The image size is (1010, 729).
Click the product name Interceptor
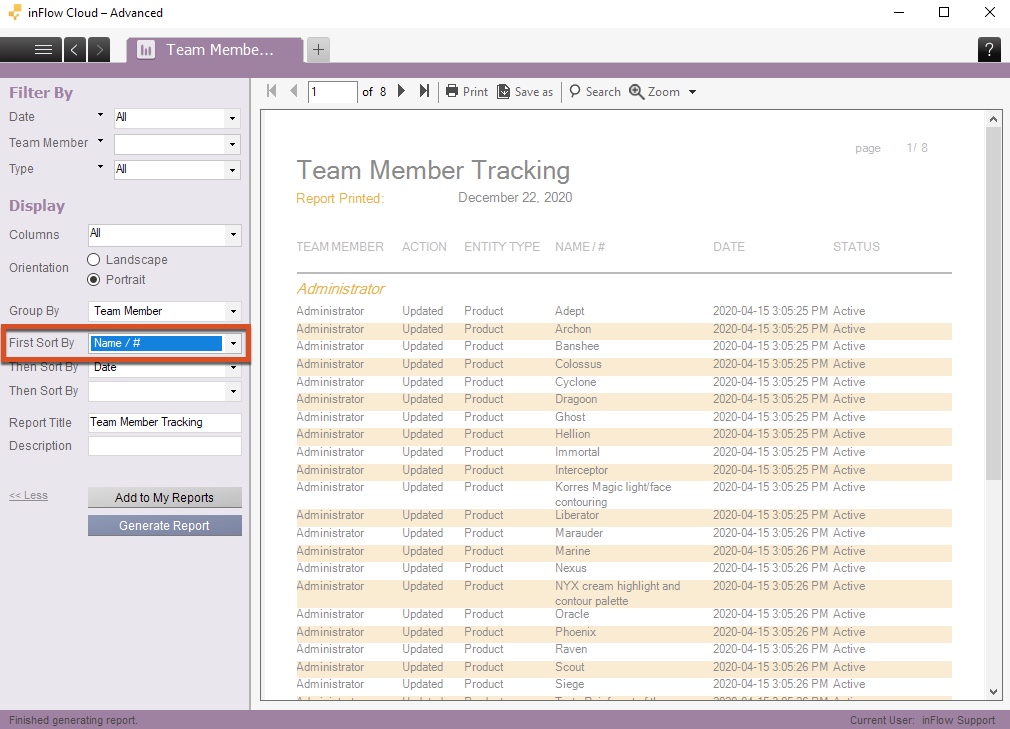[x=581, y=470]
